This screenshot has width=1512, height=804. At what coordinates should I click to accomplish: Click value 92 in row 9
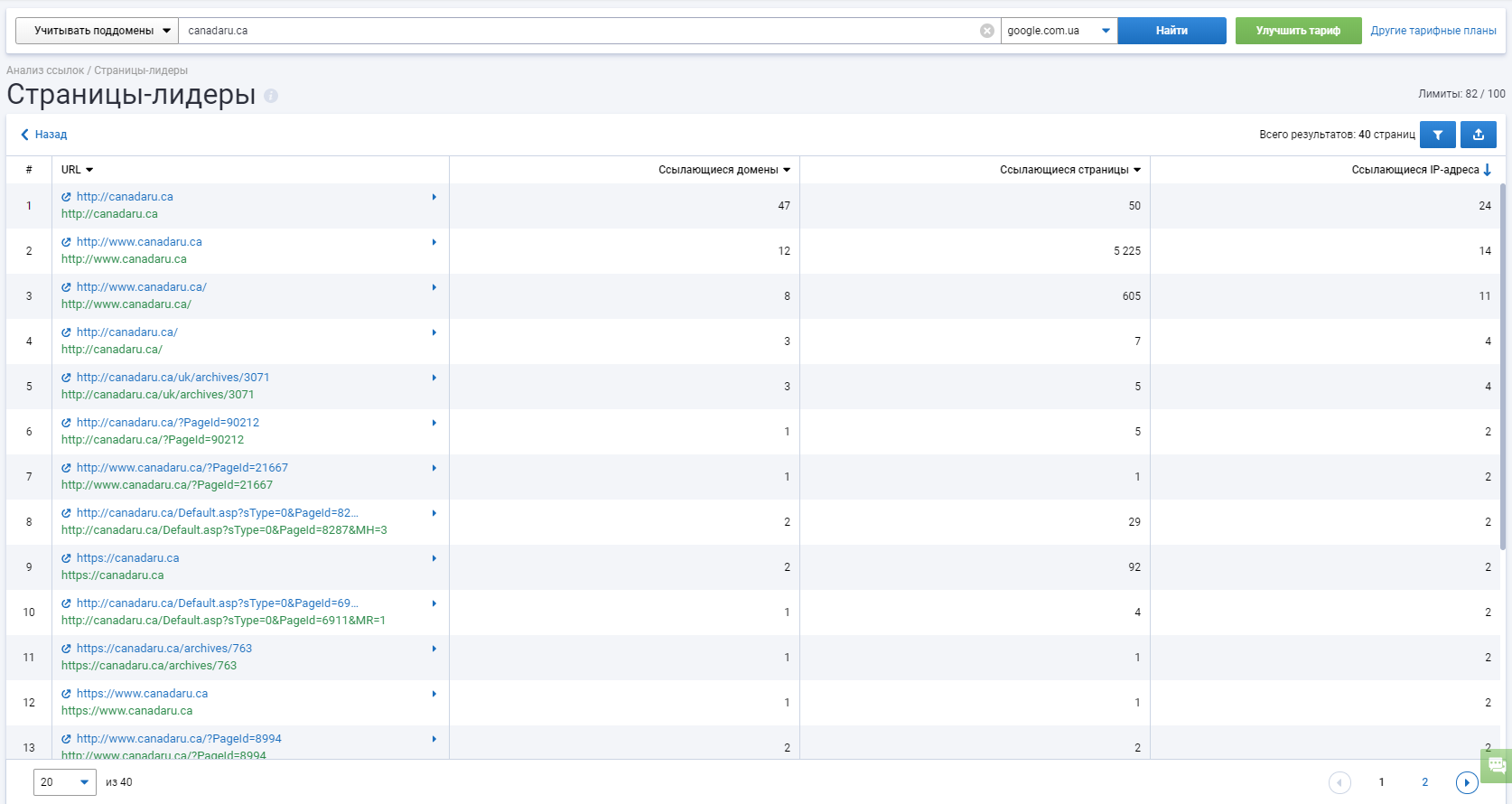(1134, 567)
